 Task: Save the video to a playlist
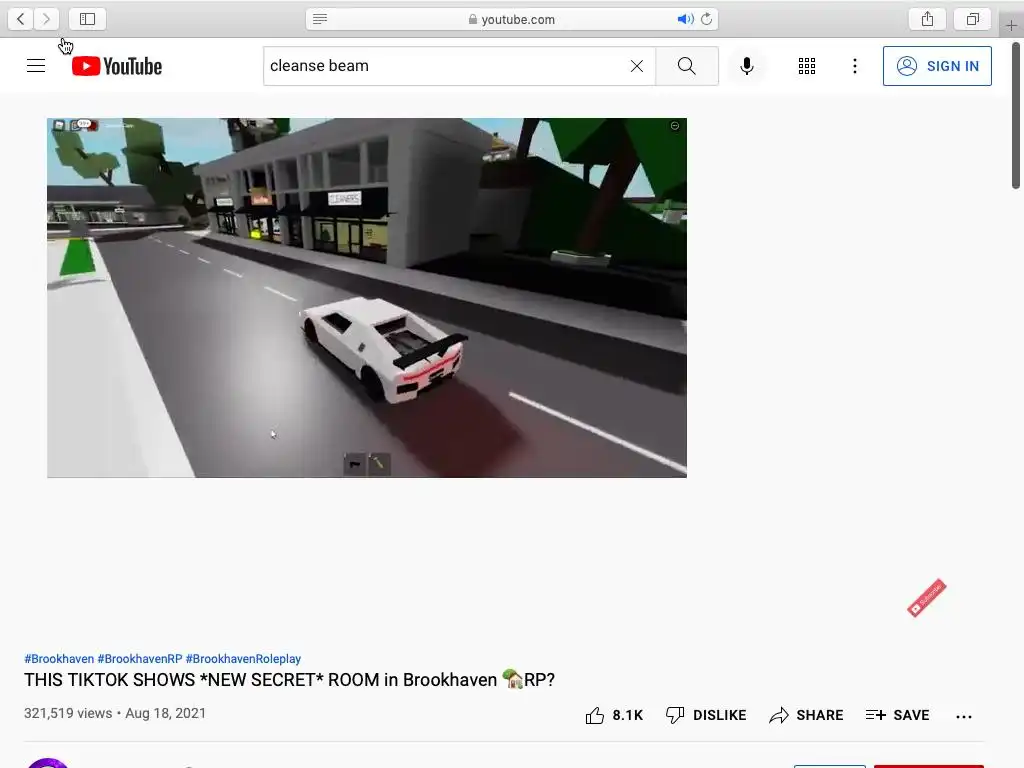[x=897, y=715]
